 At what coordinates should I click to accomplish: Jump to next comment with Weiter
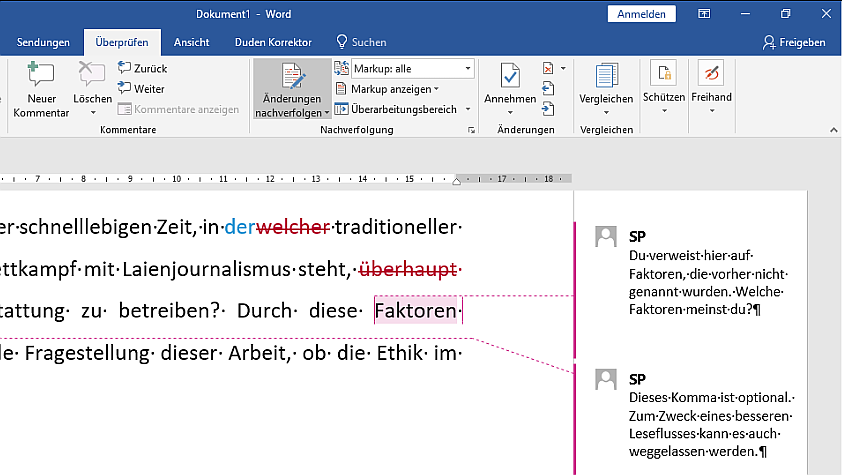141,89
